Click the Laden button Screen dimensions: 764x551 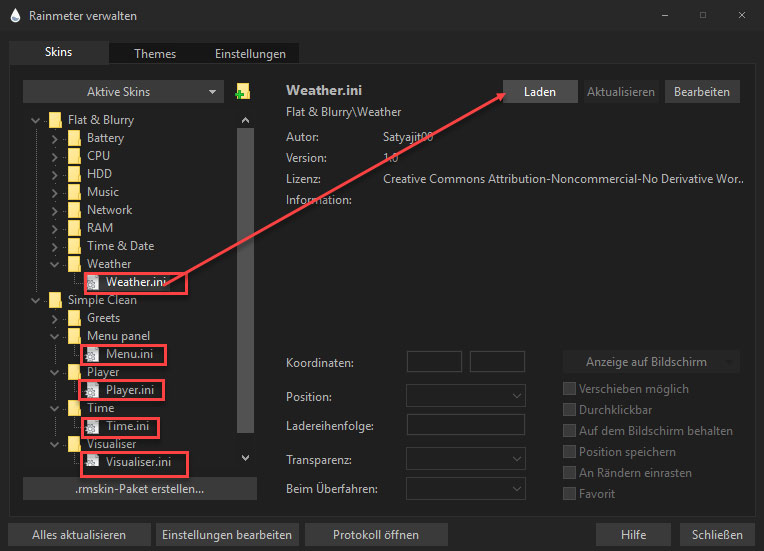(540, 92)
